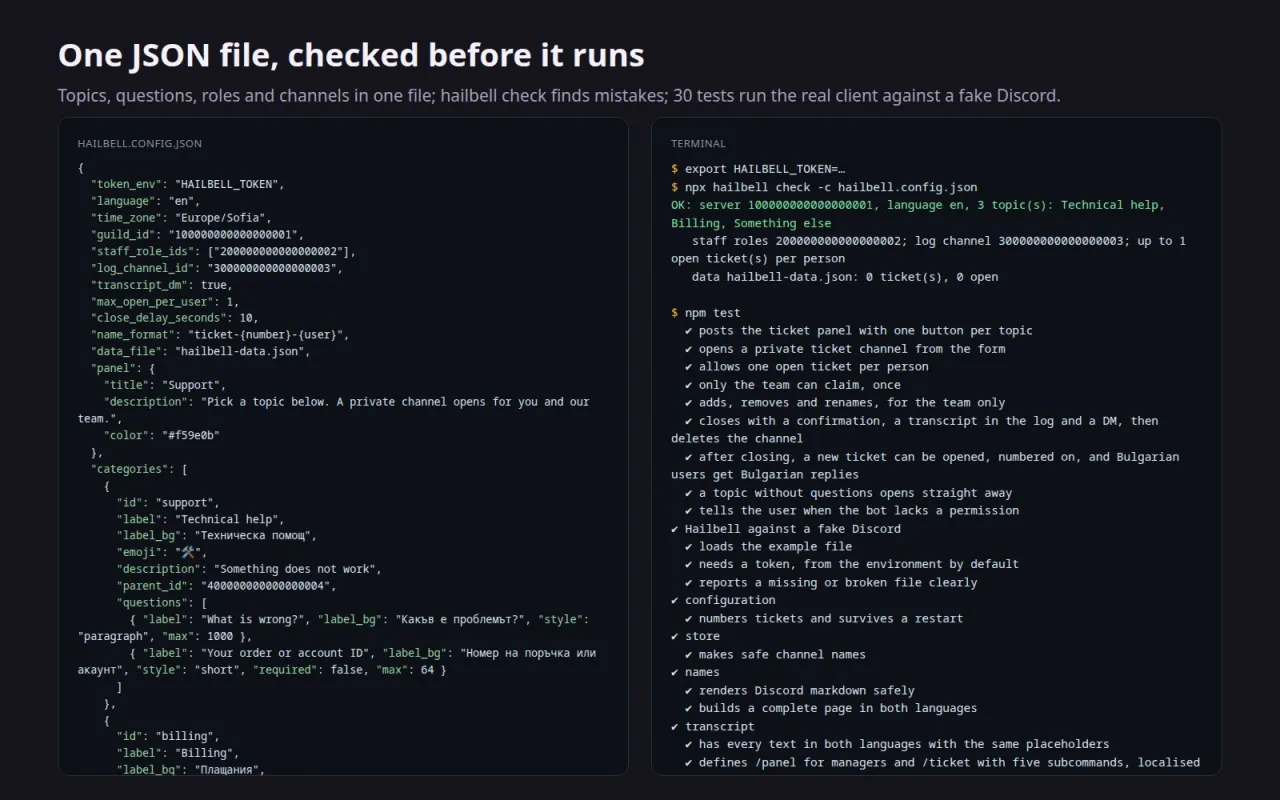1280x800 pixels.
Task: Click the "language": "en" config line
Action: click(x=146, y=201)
